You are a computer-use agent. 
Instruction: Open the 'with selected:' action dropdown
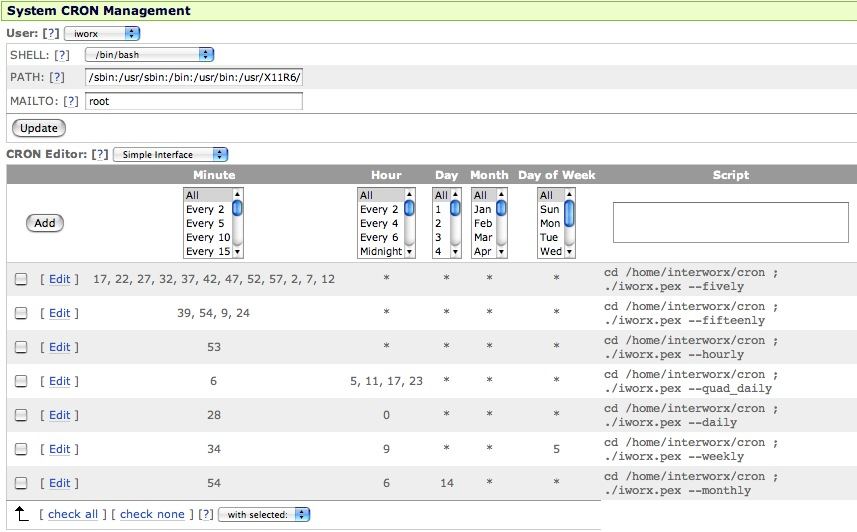[x=264, y=515]
